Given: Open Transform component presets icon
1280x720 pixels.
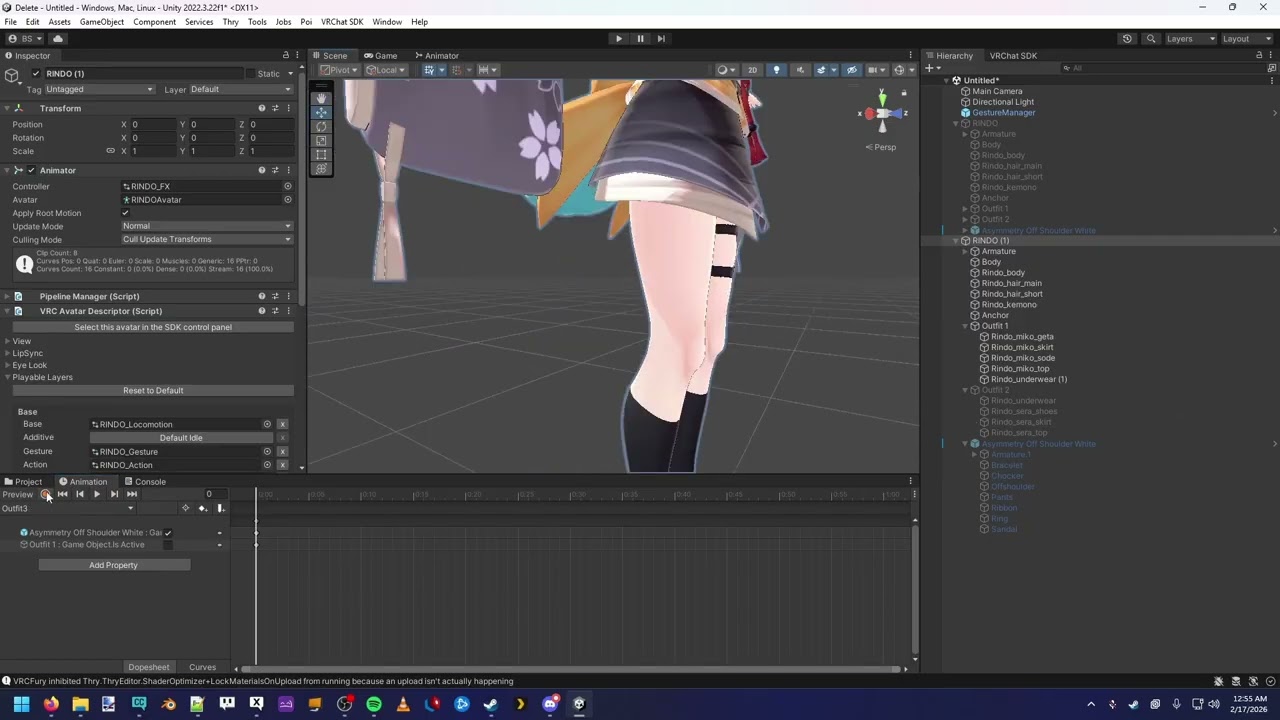Looking at the screenshot, I should coord(275,108).
